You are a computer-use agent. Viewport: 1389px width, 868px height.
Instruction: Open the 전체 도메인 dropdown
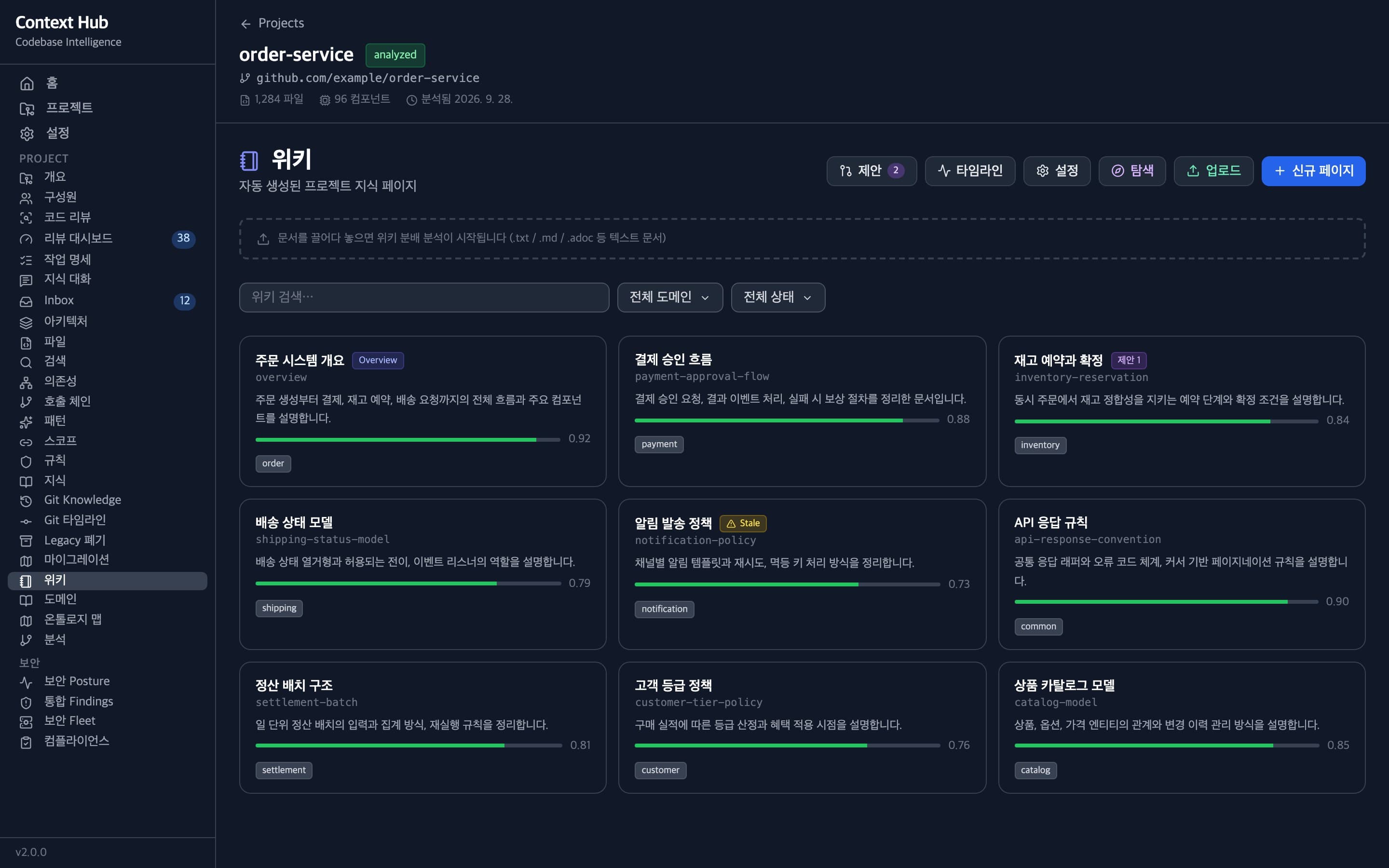pyautogui.click(x=670, y=298)
